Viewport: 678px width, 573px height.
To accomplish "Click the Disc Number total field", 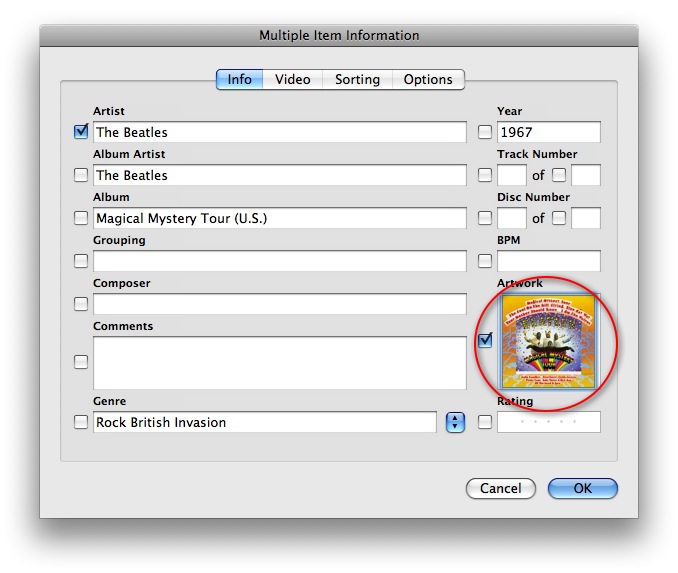I will point(586,218).
